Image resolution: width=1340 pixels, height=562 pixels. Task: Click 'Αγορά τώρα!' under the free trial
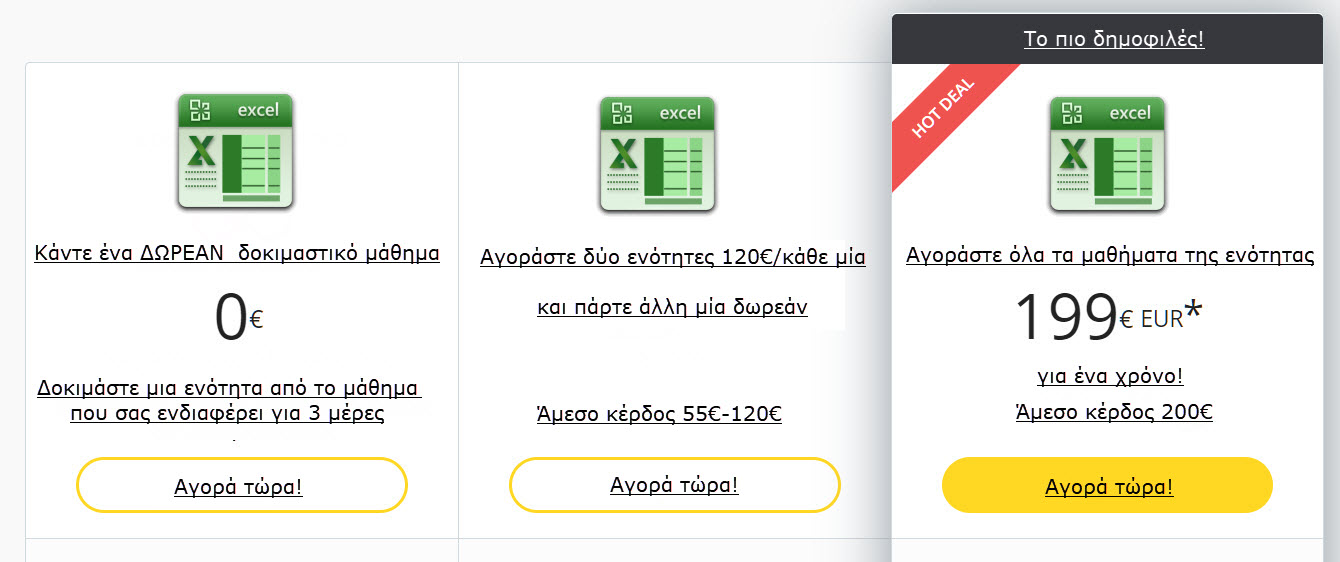(x=242, y=486)
